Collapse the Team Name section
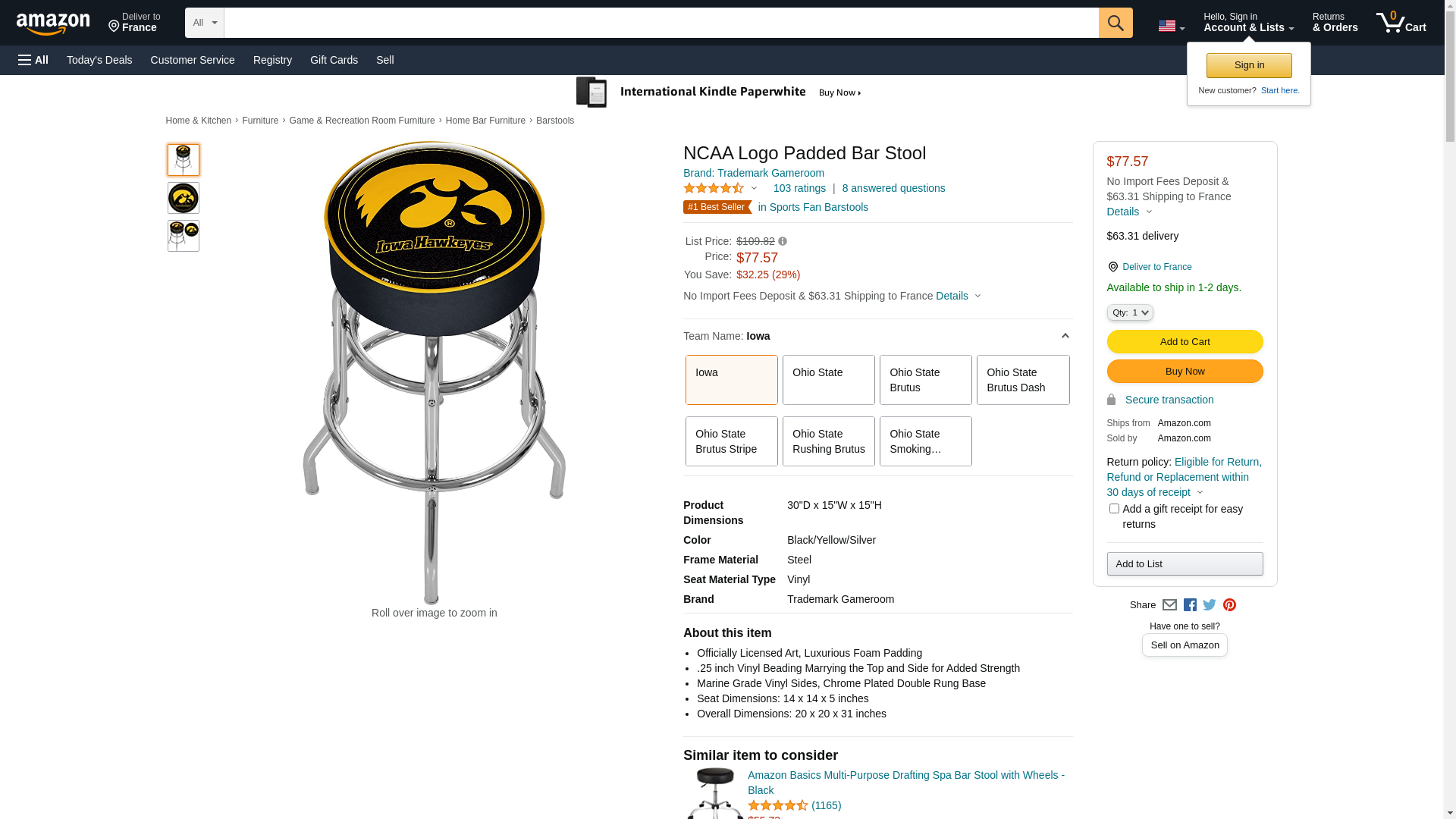1456x819 pixels. point(1065,336)
